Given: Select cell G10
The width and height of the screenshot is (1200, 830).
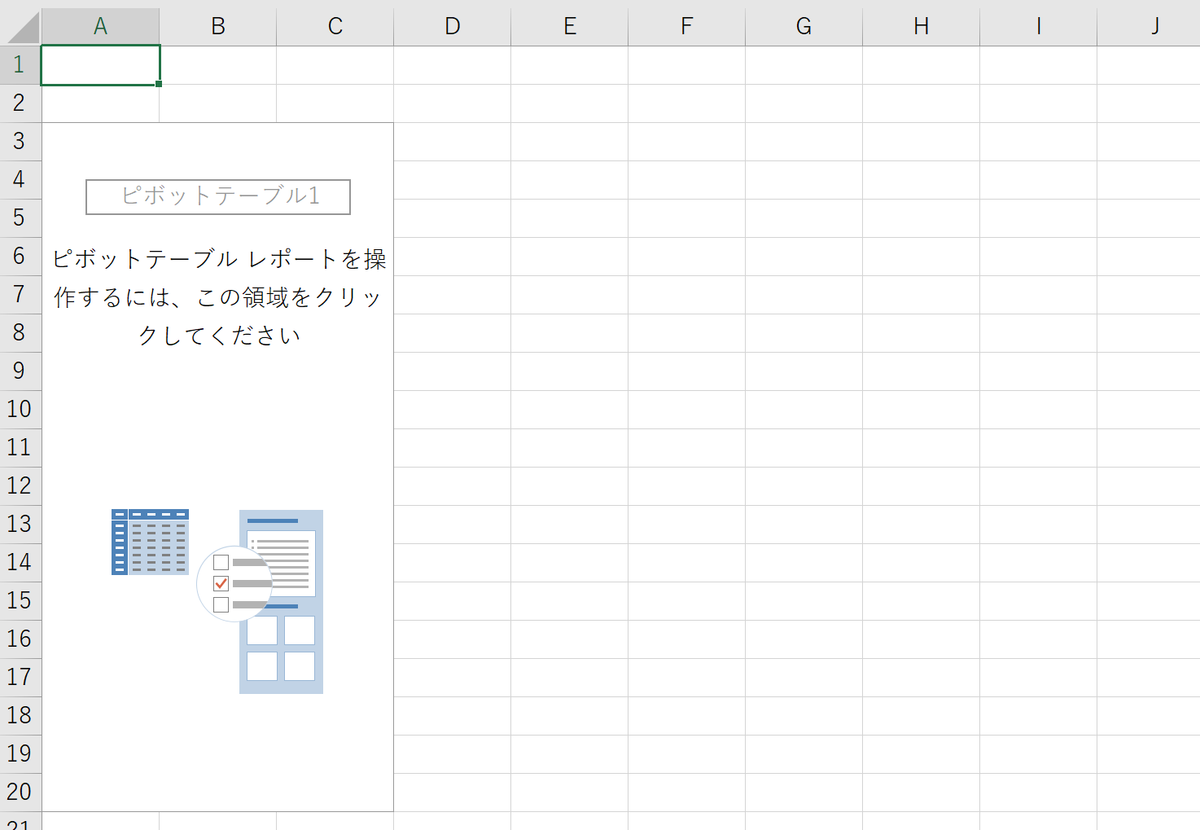Looking at the screenshot, I should pyautogui.click(x=803, y=409).
